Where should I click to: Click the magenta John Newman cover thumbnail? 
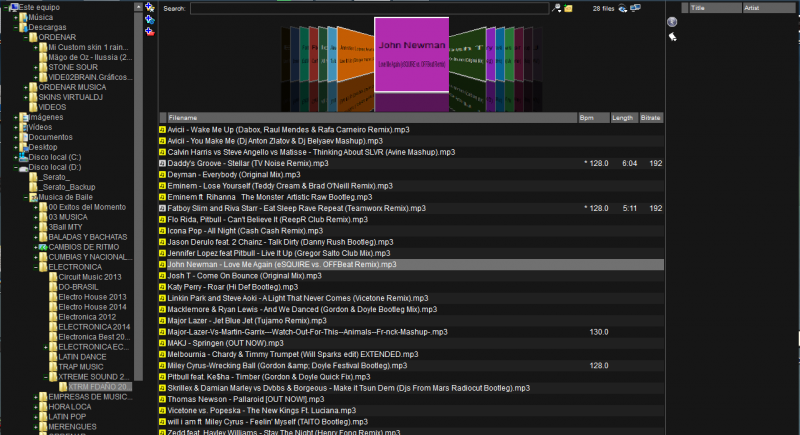[x=412, y=55]
